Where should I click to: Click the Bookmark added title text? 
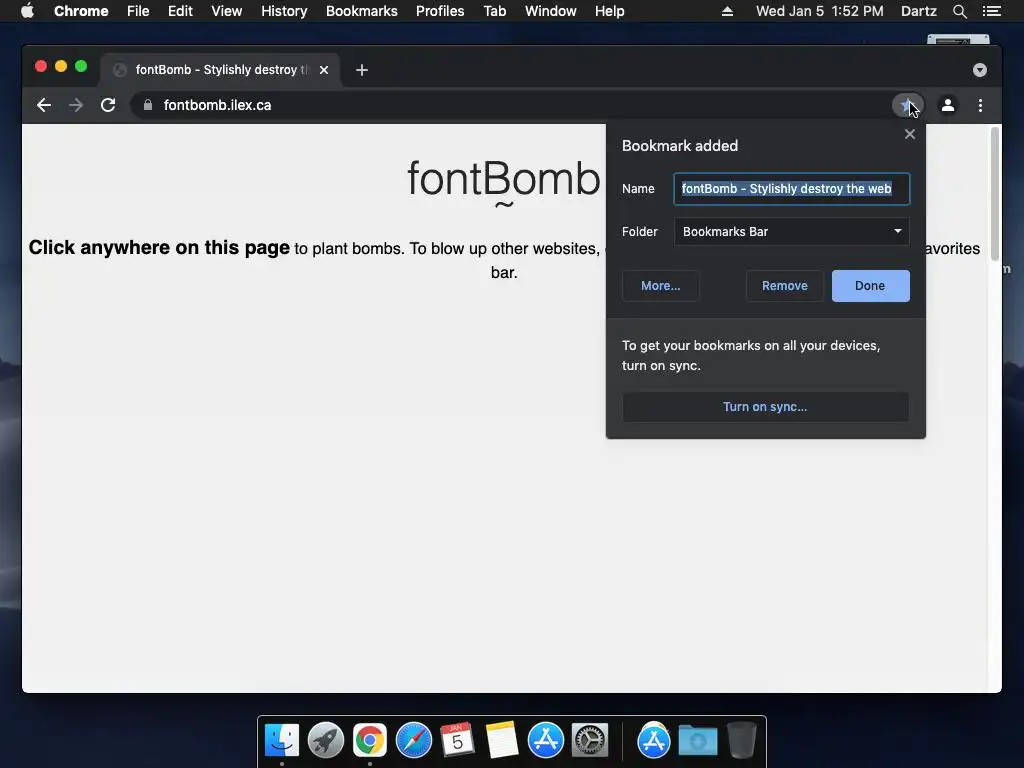click(679, 146)
